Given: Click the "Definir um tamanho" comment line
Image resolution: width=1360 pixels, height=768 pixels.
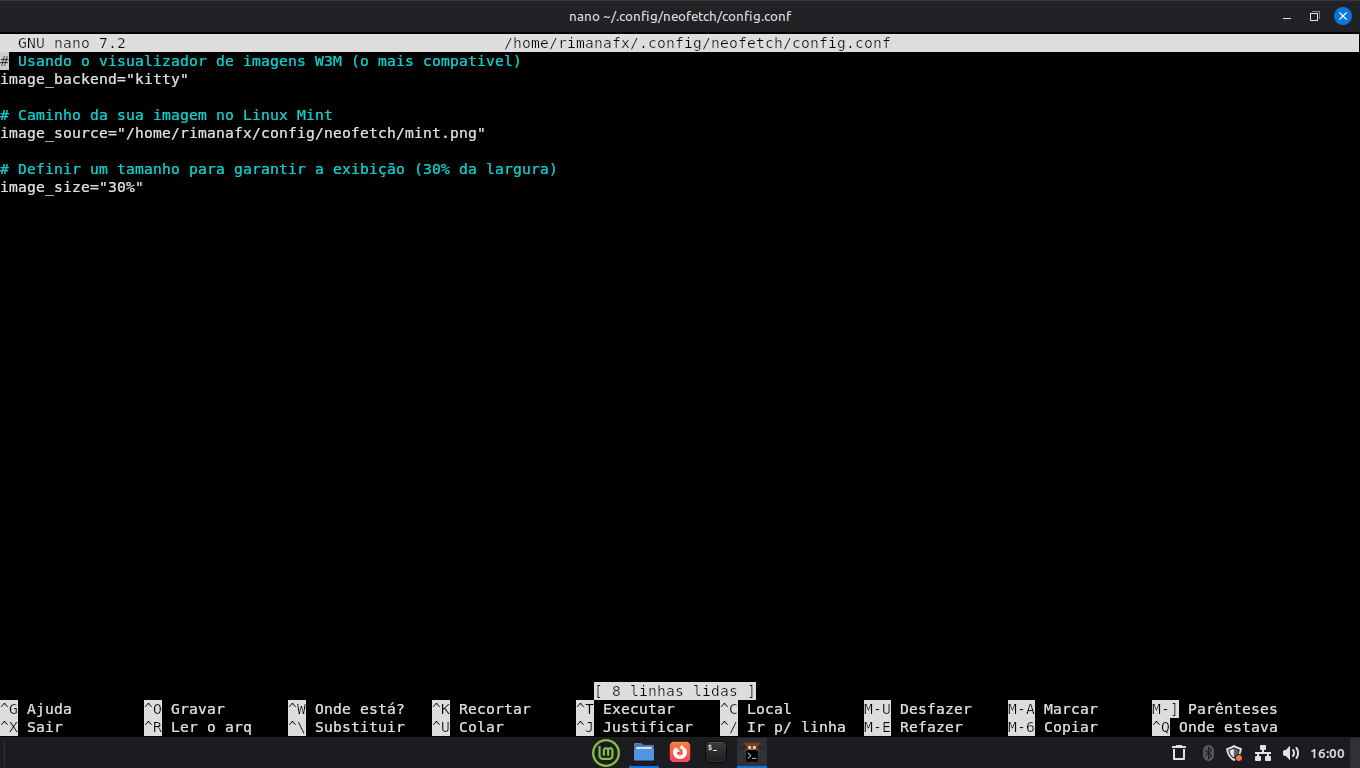Looking at the screenshot, I should (x=280, y=169).
